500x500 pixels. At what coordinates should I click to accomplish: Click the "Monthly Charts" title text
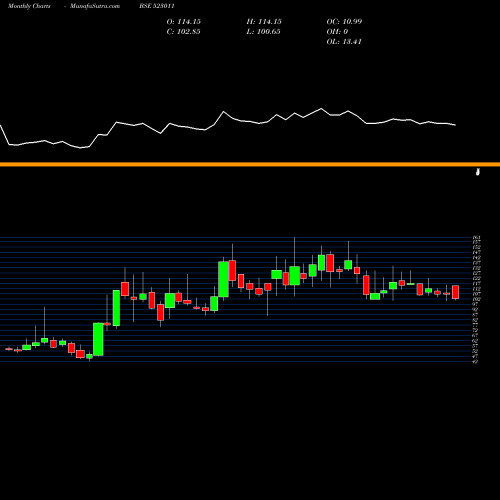(x=29, y=6)
